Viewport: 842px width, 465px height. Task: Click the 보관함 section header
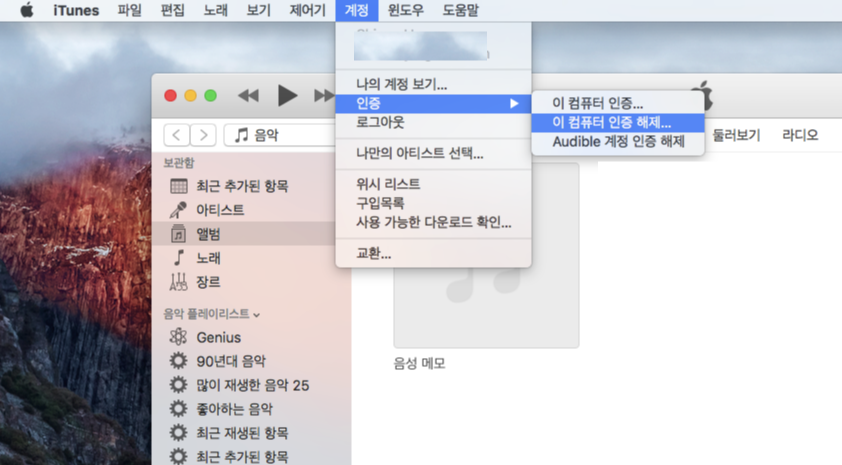[179, 163]
